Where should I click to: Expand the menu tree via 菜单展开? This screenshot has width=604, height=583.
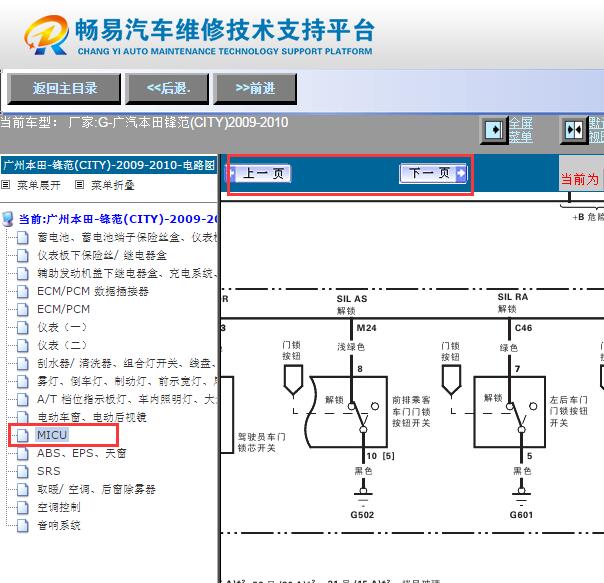point(39,185)
